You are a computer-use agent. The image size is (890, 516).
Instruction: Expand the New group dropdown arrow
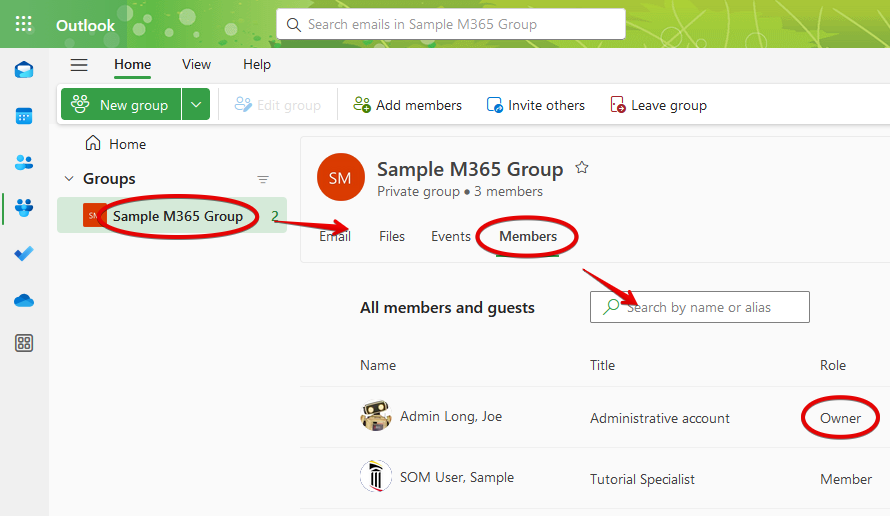pos(196,105)
